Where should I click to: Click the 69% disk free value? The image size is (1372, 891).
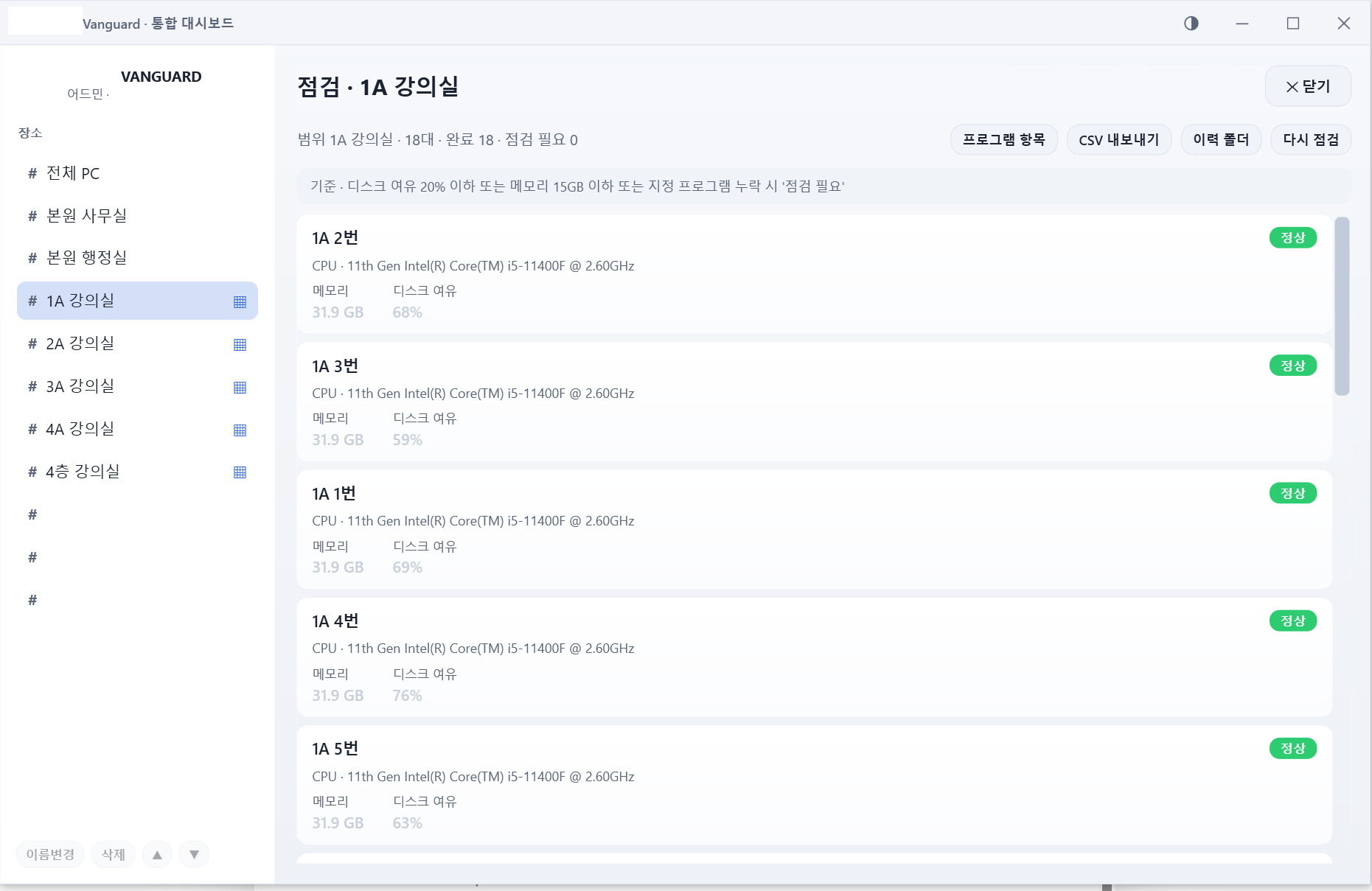407,567
